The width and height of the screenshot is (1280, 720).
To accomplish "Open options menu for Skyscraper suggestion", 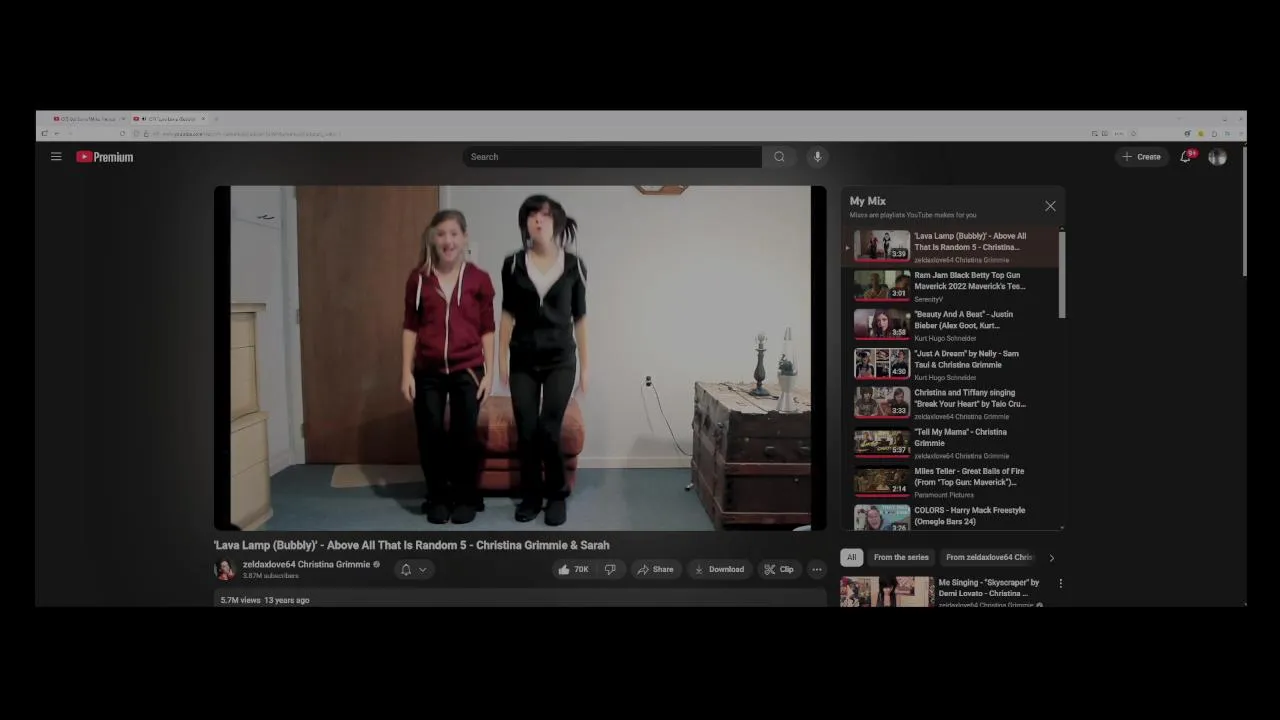I will (x=1060, y=583).
